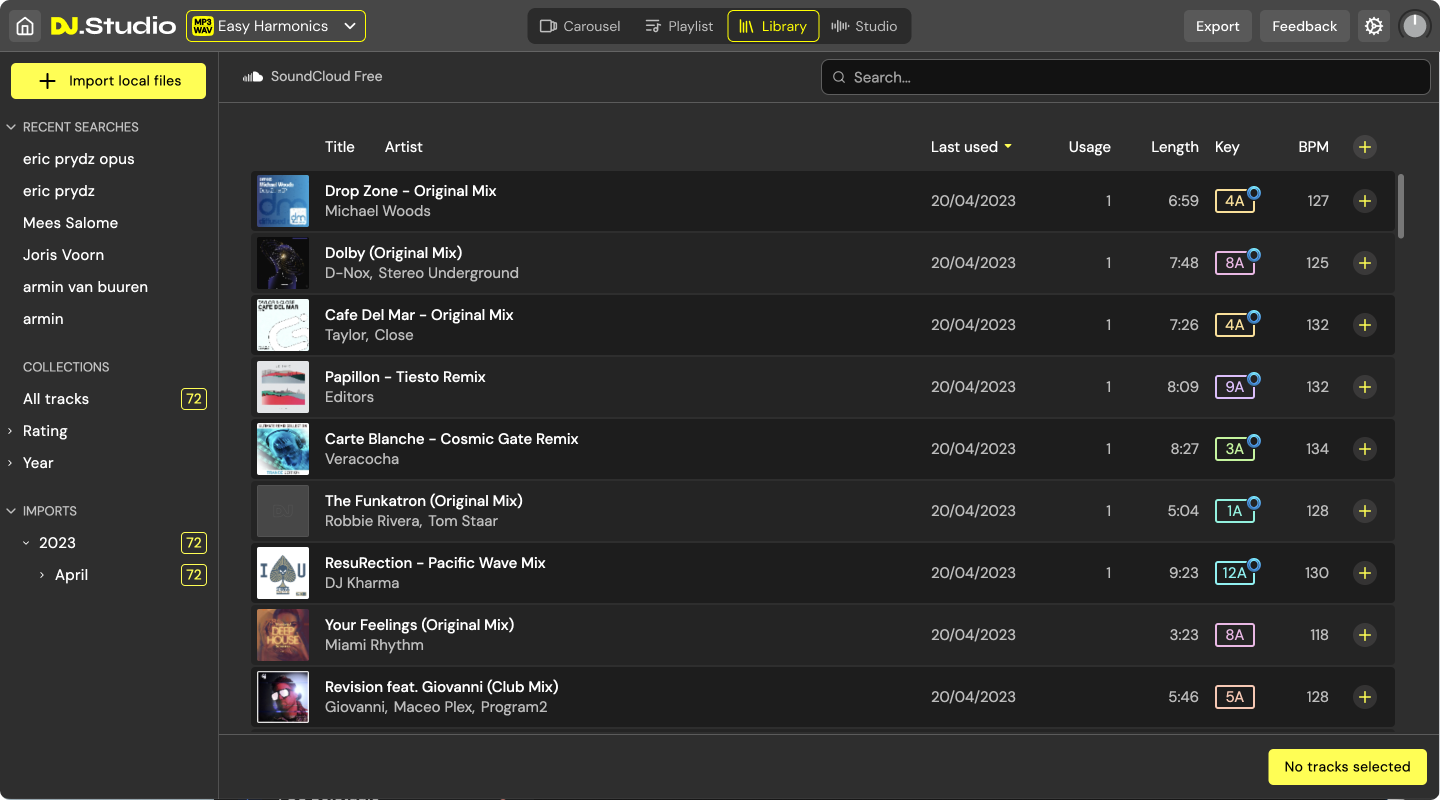Add Drop Zone track with plus icon
Screen dimensions: 1440x800
(x=1365, y=201)
